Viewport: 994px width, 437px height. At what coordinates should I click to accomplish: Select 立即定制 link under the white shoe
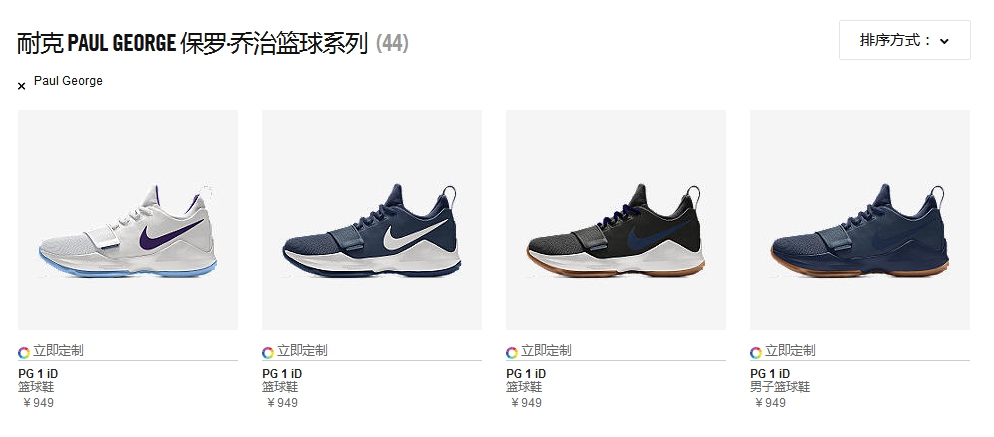click(x=58, y=351)
